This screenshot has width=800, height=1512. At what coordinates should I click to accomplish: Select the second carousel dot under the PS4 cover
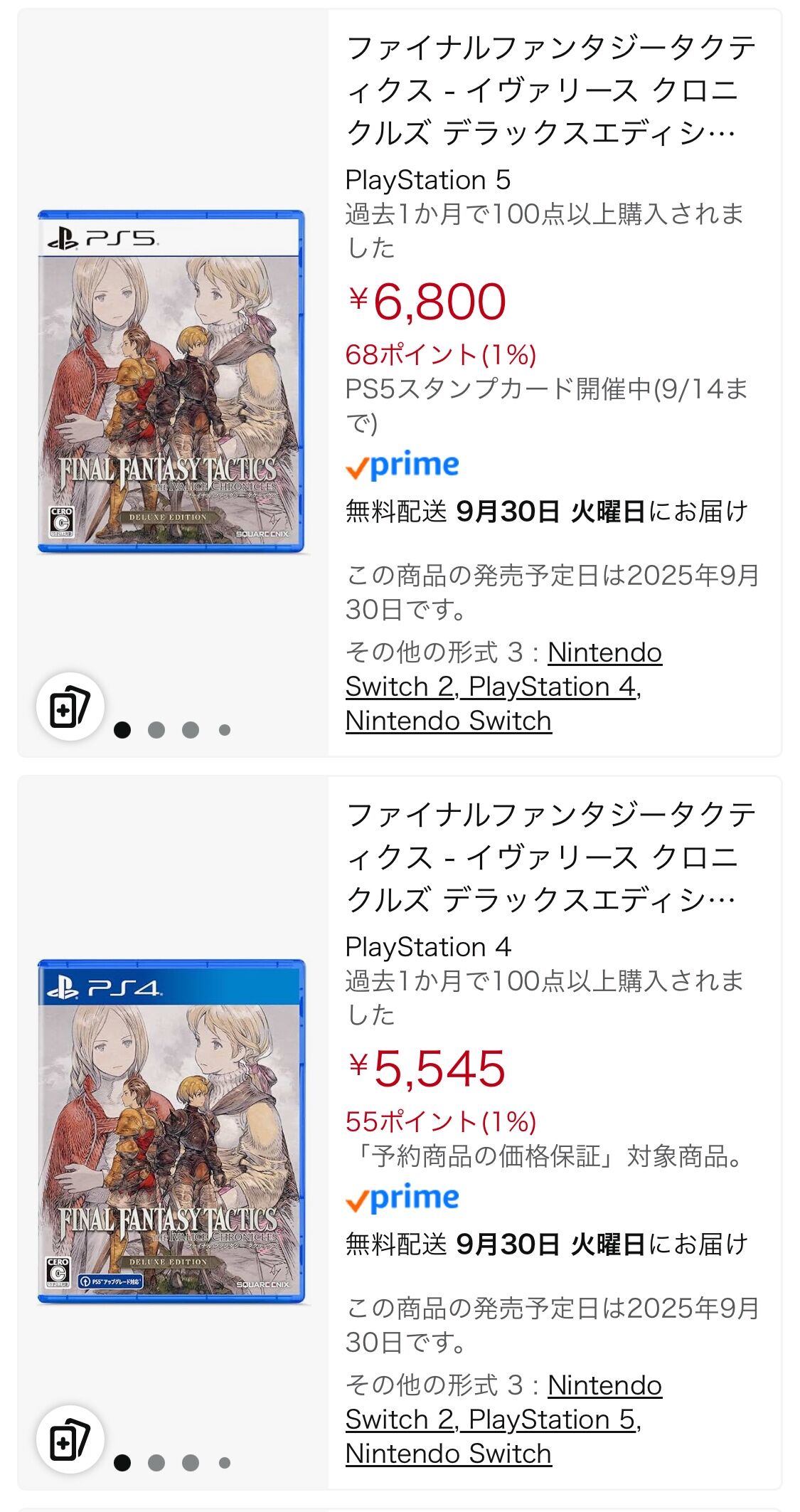click(156, 1463)
